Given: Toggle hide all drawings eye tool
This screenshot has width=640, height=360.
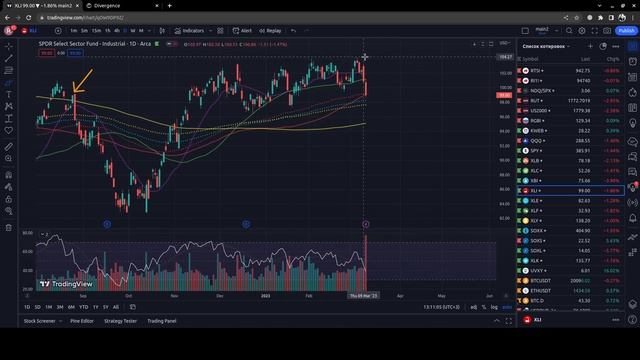Looking at the screenshot, I should [9, 211].
